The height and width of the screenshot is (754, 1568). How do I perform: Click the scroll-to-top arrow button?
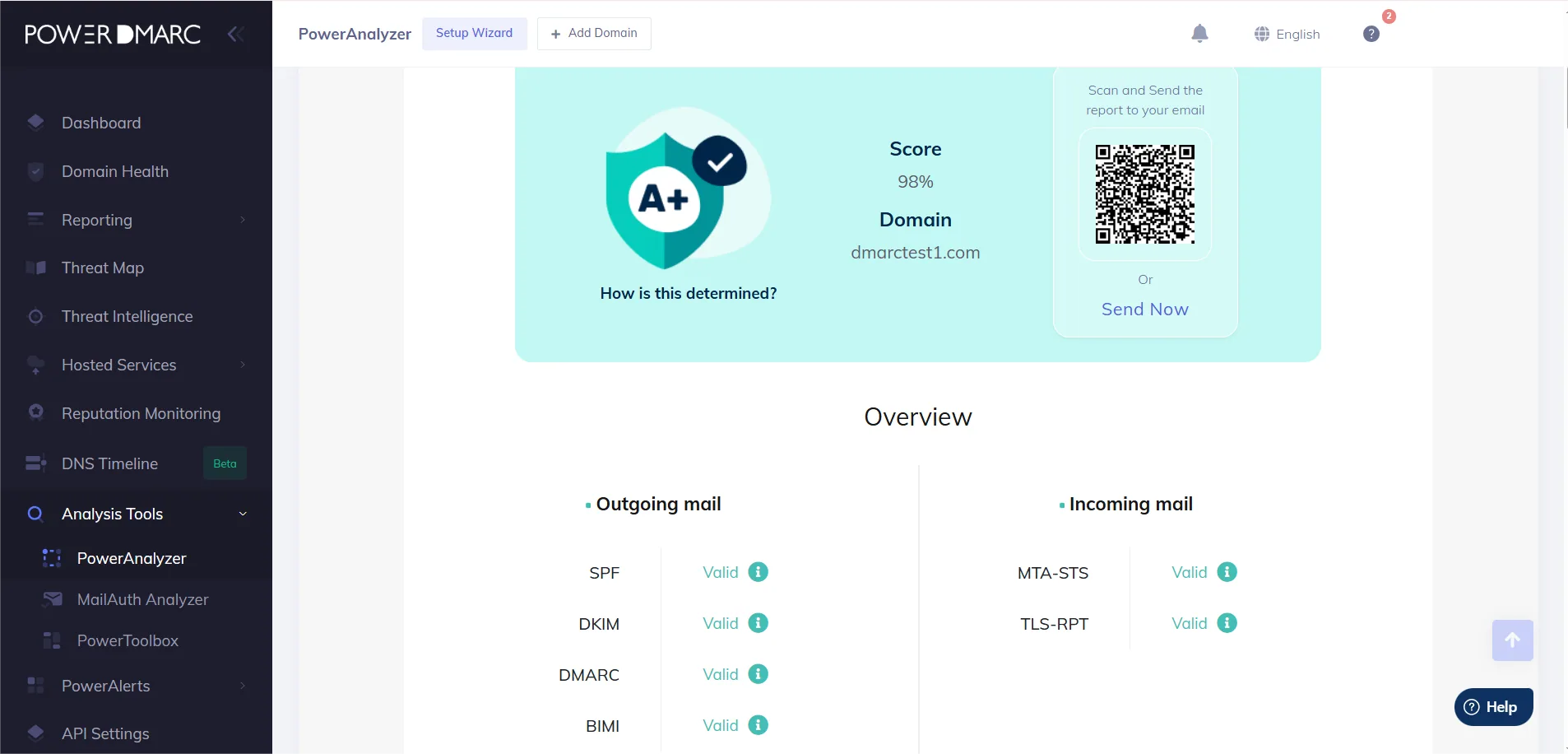tap(1513, 640)
